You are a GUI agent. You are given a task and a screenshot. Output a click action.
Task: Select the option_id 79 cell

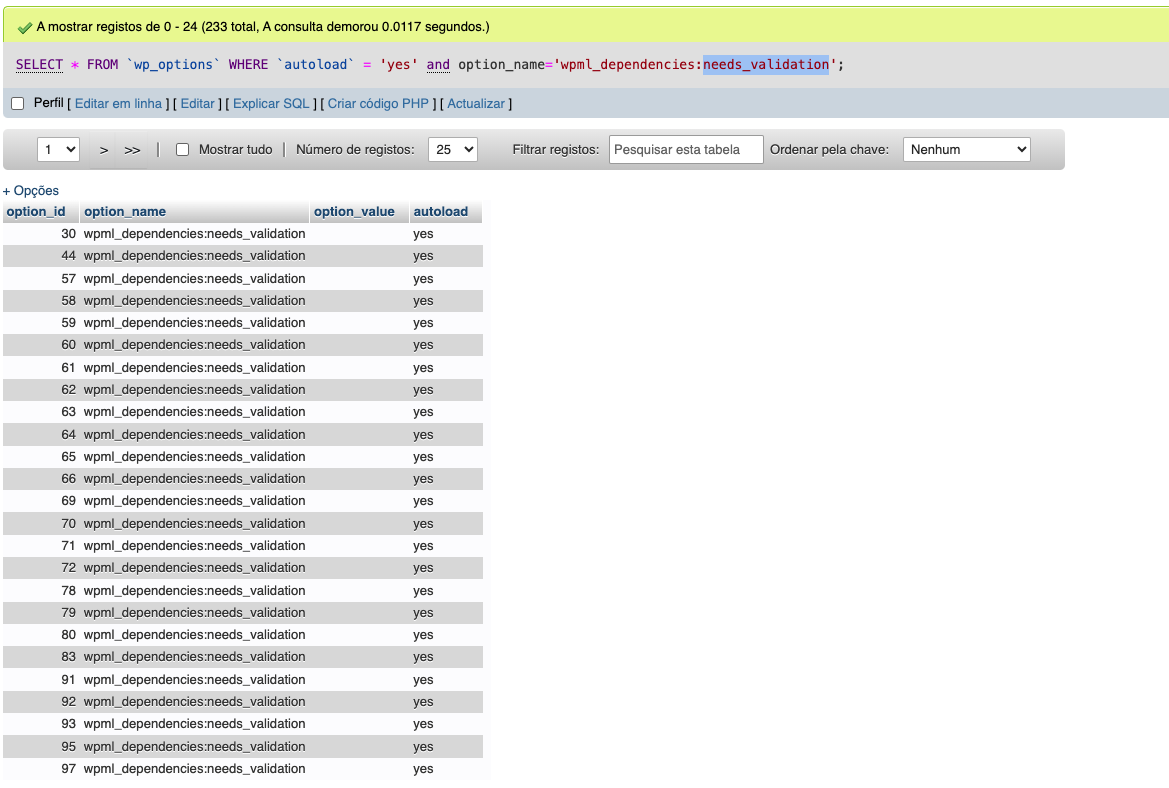coord(41,612)
